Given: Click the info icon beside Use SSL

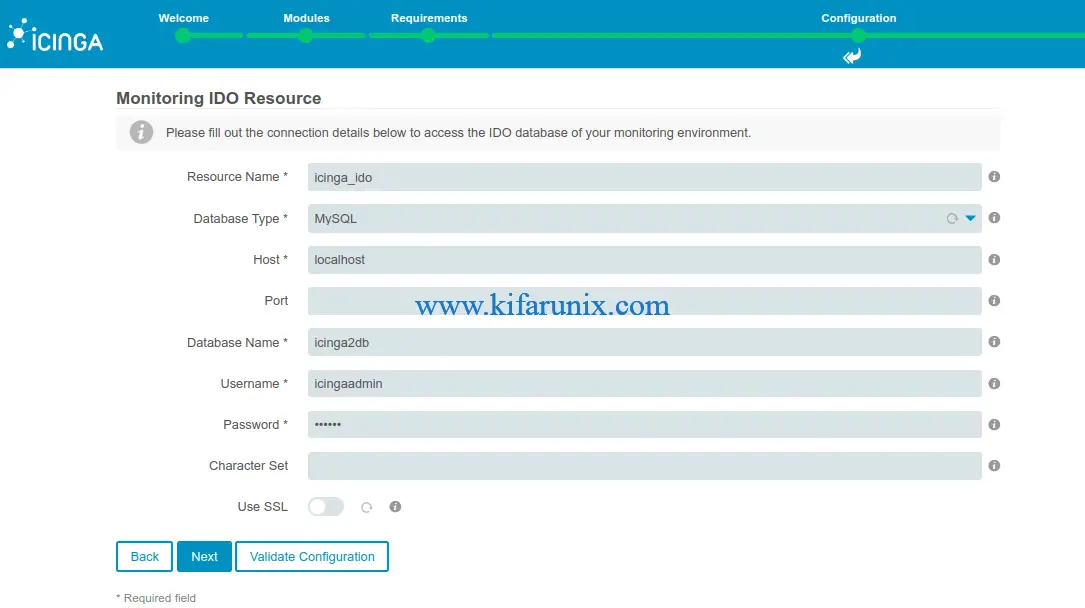Looking at the screenshot, I should tap(395, 507).
